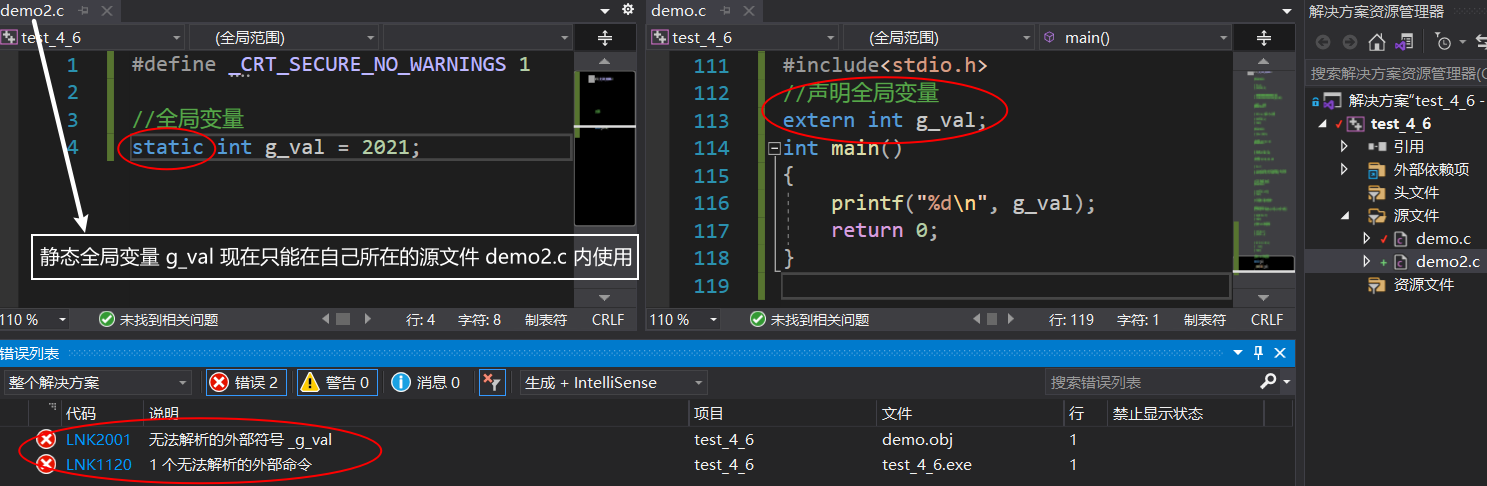Screen dimensions: 1487x486
Task: Collapse the main() function outline
Action: (x=773, y=148)
